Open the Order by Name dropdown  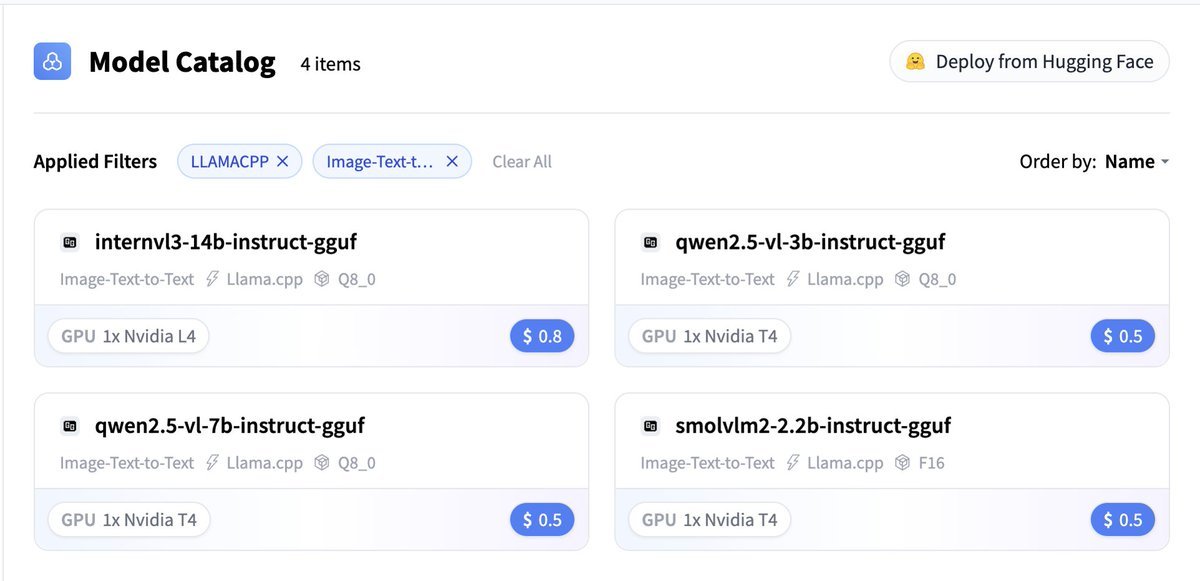point(1130,161)
